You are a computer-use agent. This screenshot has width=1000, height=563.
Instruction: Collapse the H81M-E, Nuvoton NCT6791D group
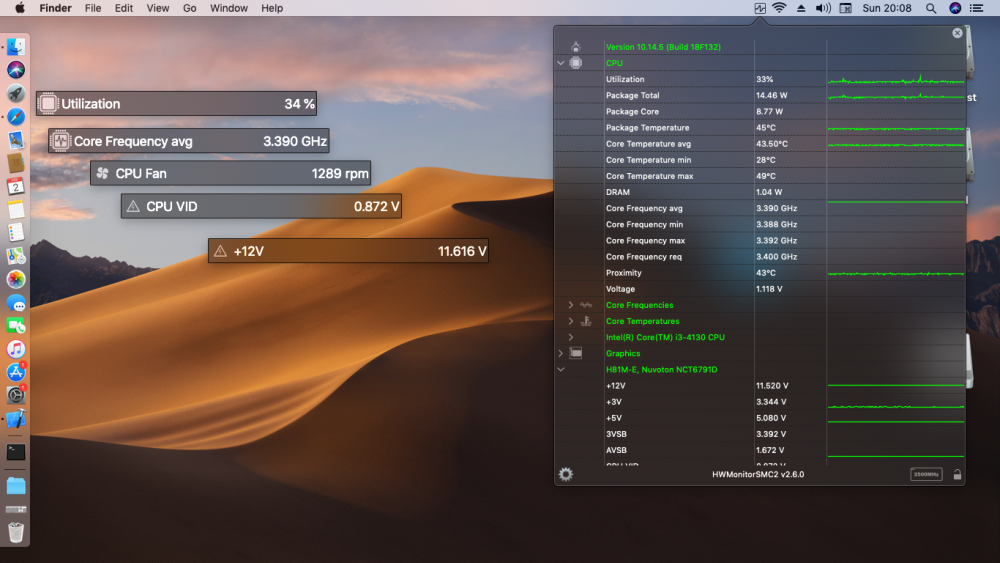click(x=561, y=369)
